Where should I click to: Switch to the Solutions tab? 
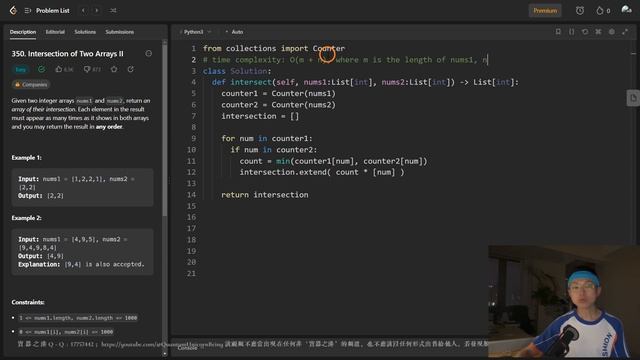(85, 32)
